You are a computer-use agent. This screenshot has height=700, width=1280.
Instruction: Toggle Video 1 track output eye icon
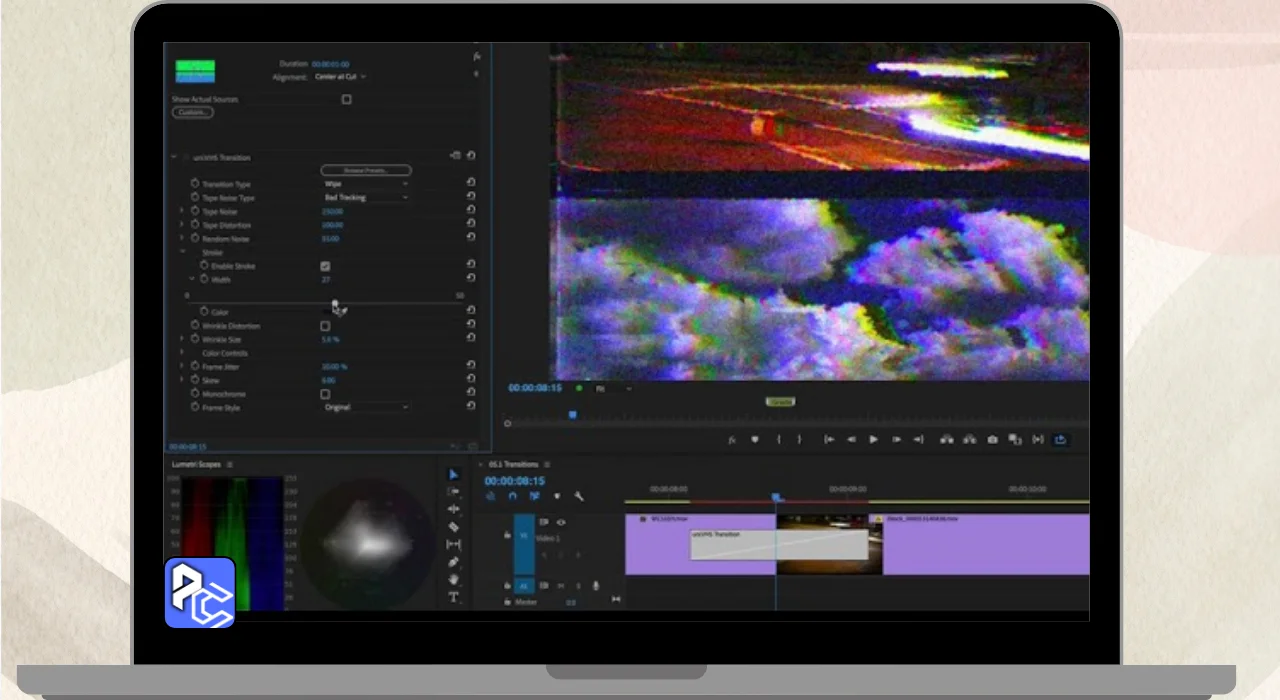coord(561,522)
